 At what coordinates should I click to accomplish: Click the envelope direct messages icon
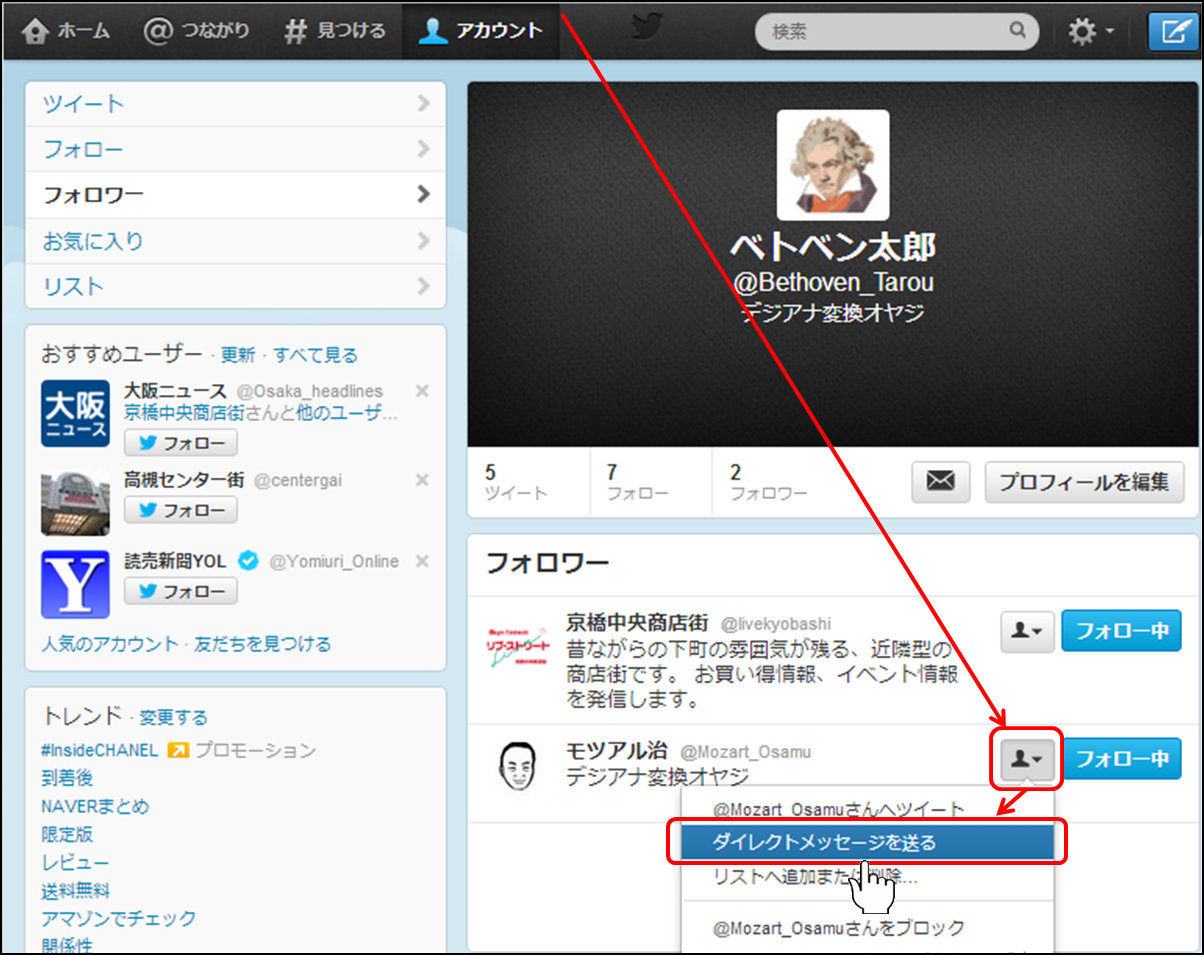[940, 482]
